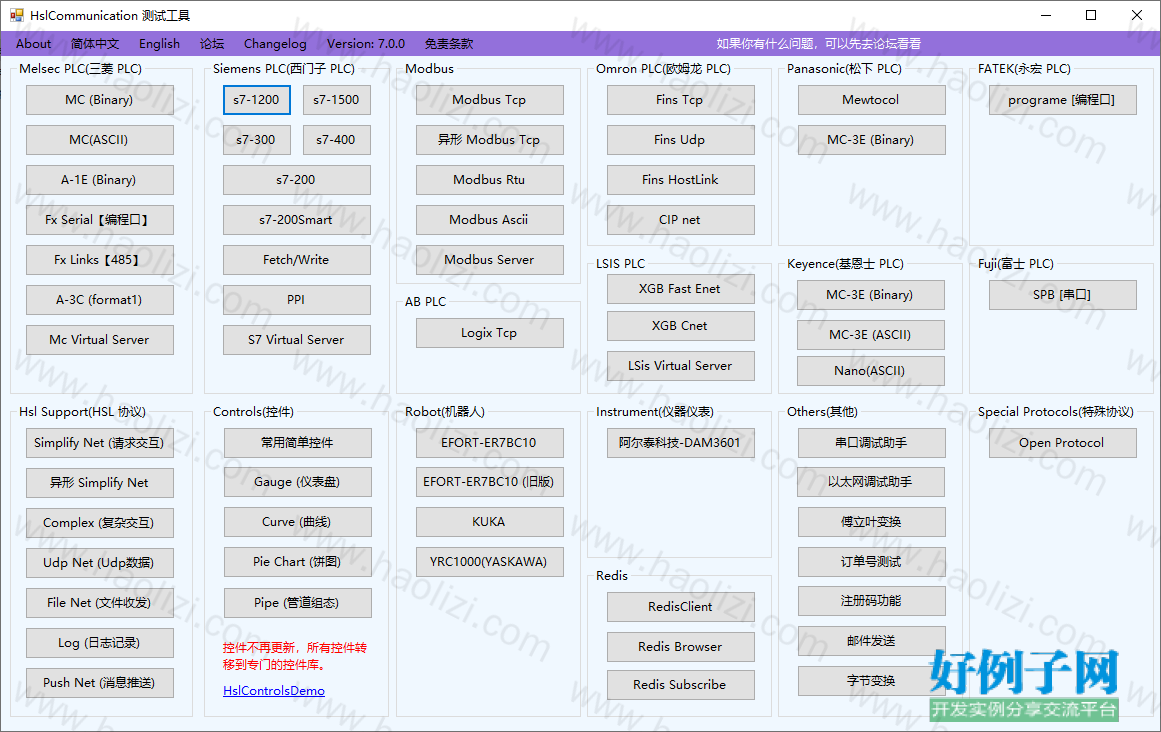Image resolution: width=1161 pixels, height=732 pixels.
Task: Open the Modbus Tcp test
Action: (489, 100)
